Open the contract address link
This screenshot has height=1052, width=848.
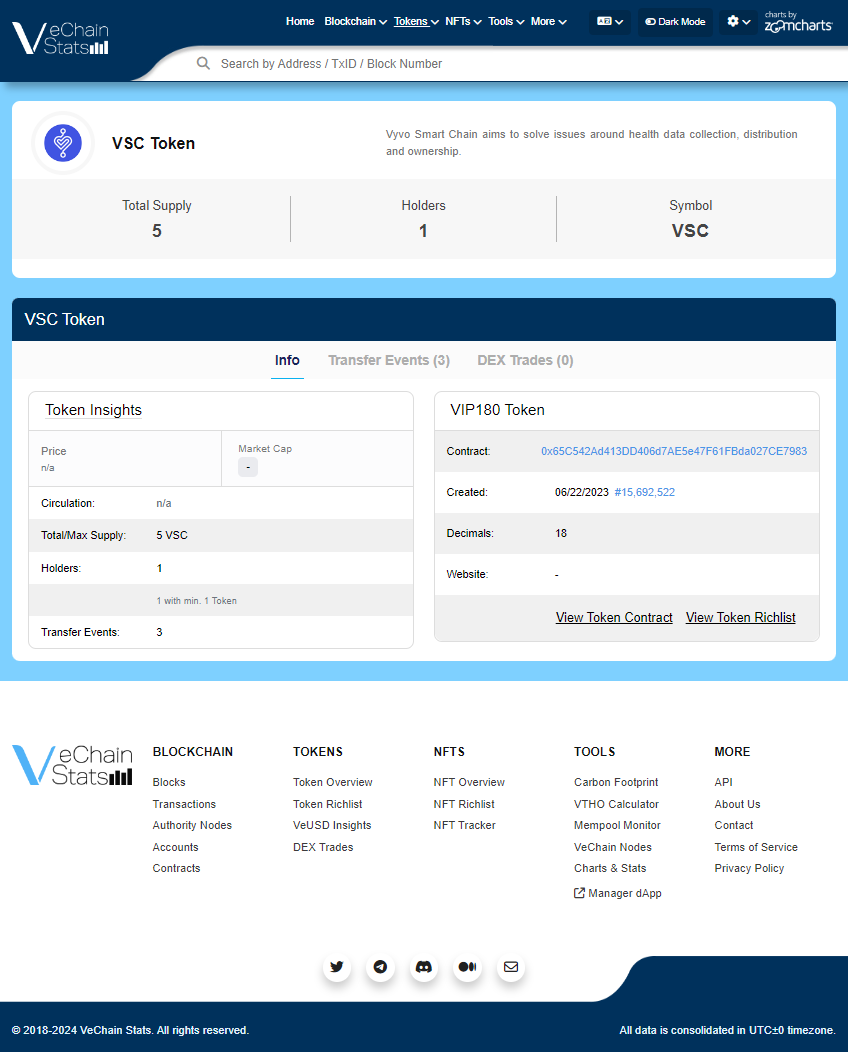(674, 452)
